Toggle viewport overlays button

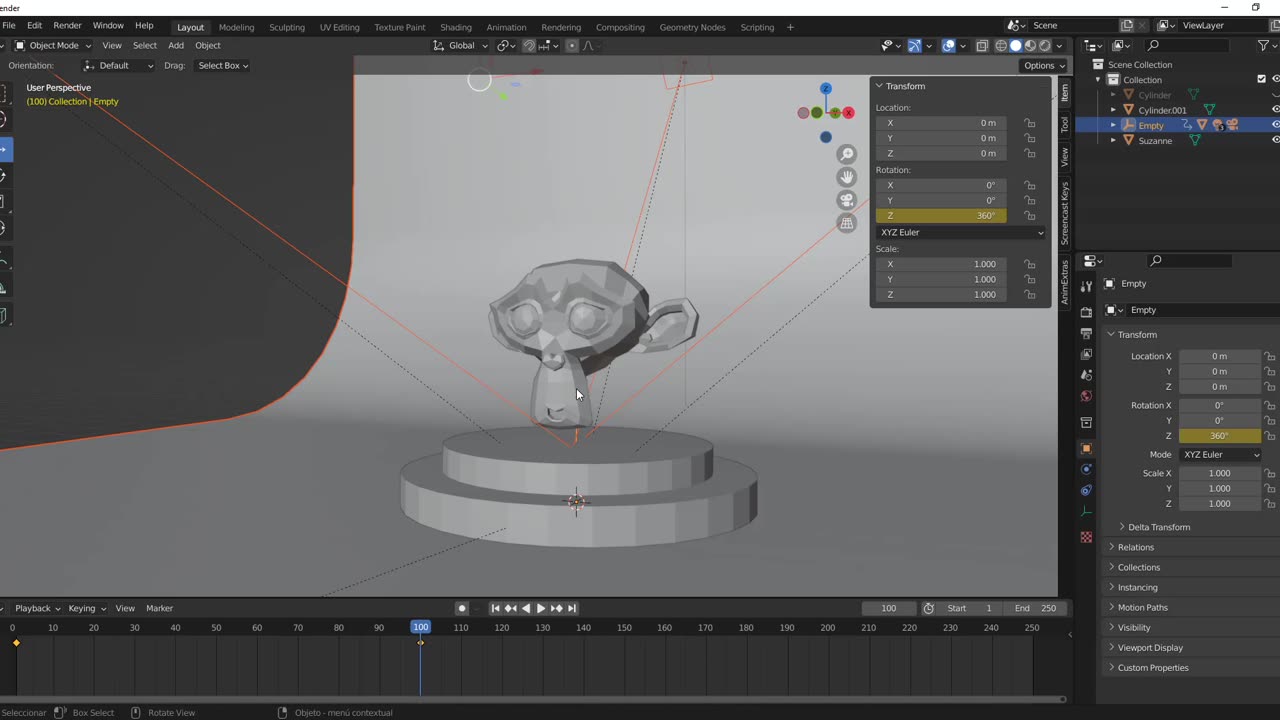coord(949,45)
